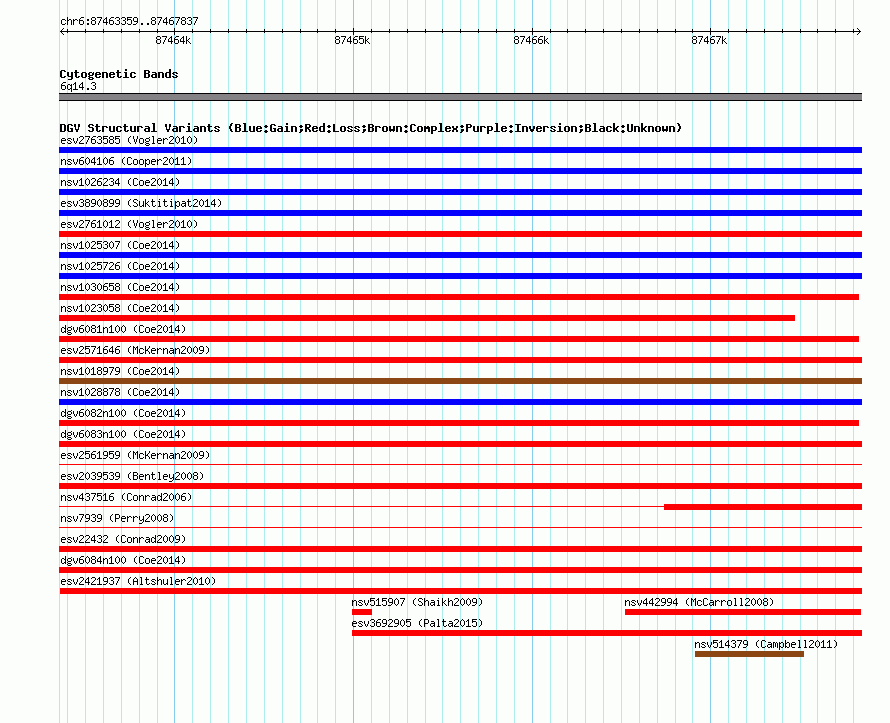Click the right arrowhead of the ruler
The width and height of the screenshot is (890, 723).
[x=858, y=32]
